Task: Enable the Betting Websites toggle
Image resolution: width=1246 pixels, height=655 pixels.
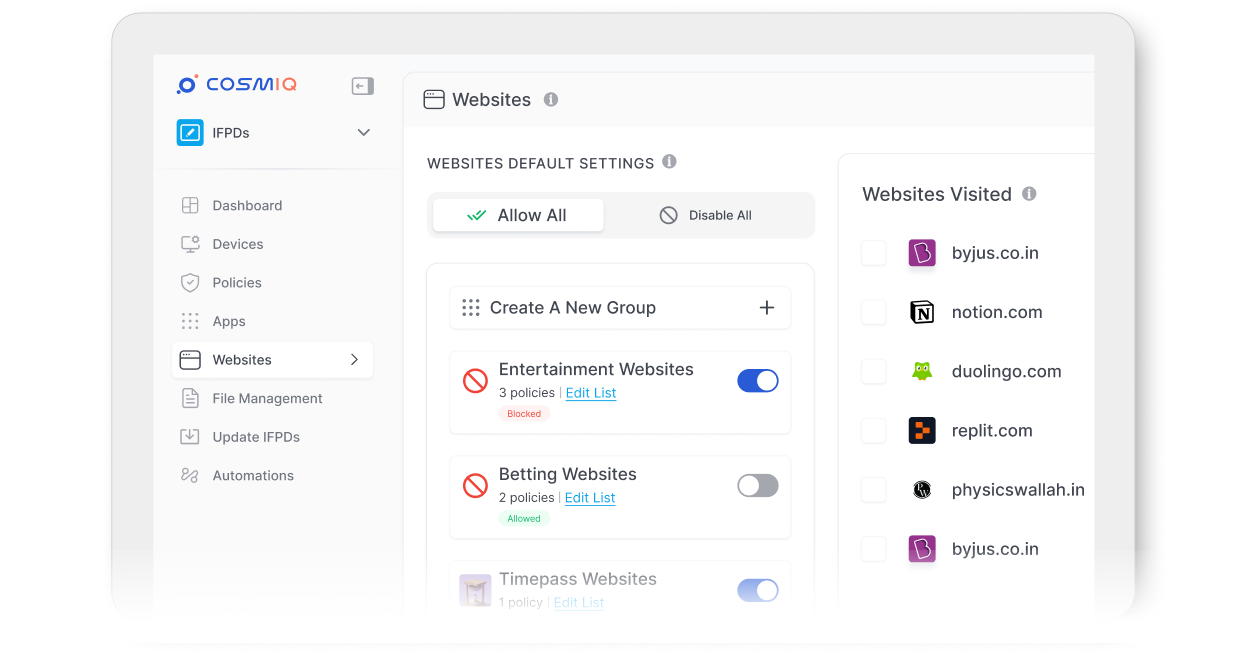Action: [757, 486]
